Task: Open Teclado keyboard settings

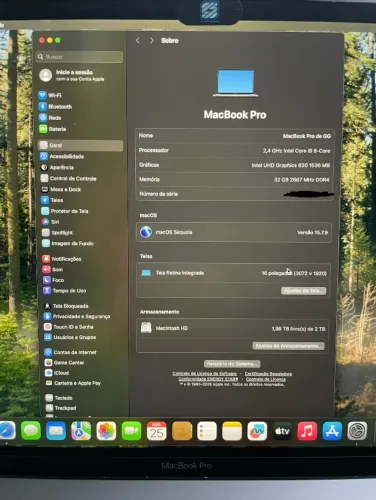Action: pos(59,398)
